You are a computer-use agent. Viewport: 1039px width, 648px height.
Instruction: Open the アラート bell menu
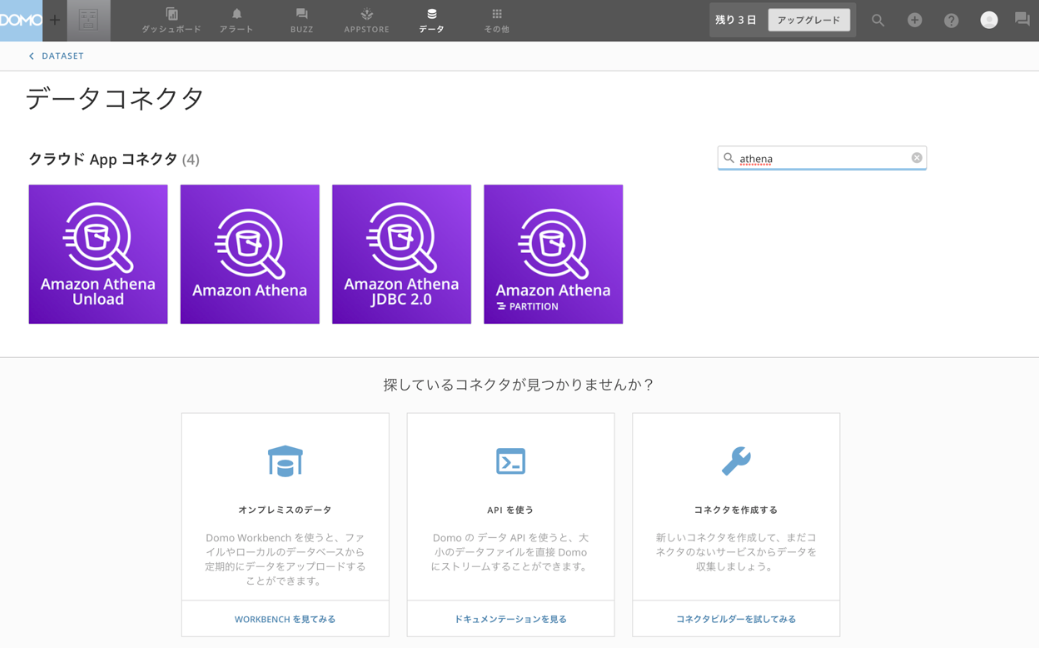point(237,21)
